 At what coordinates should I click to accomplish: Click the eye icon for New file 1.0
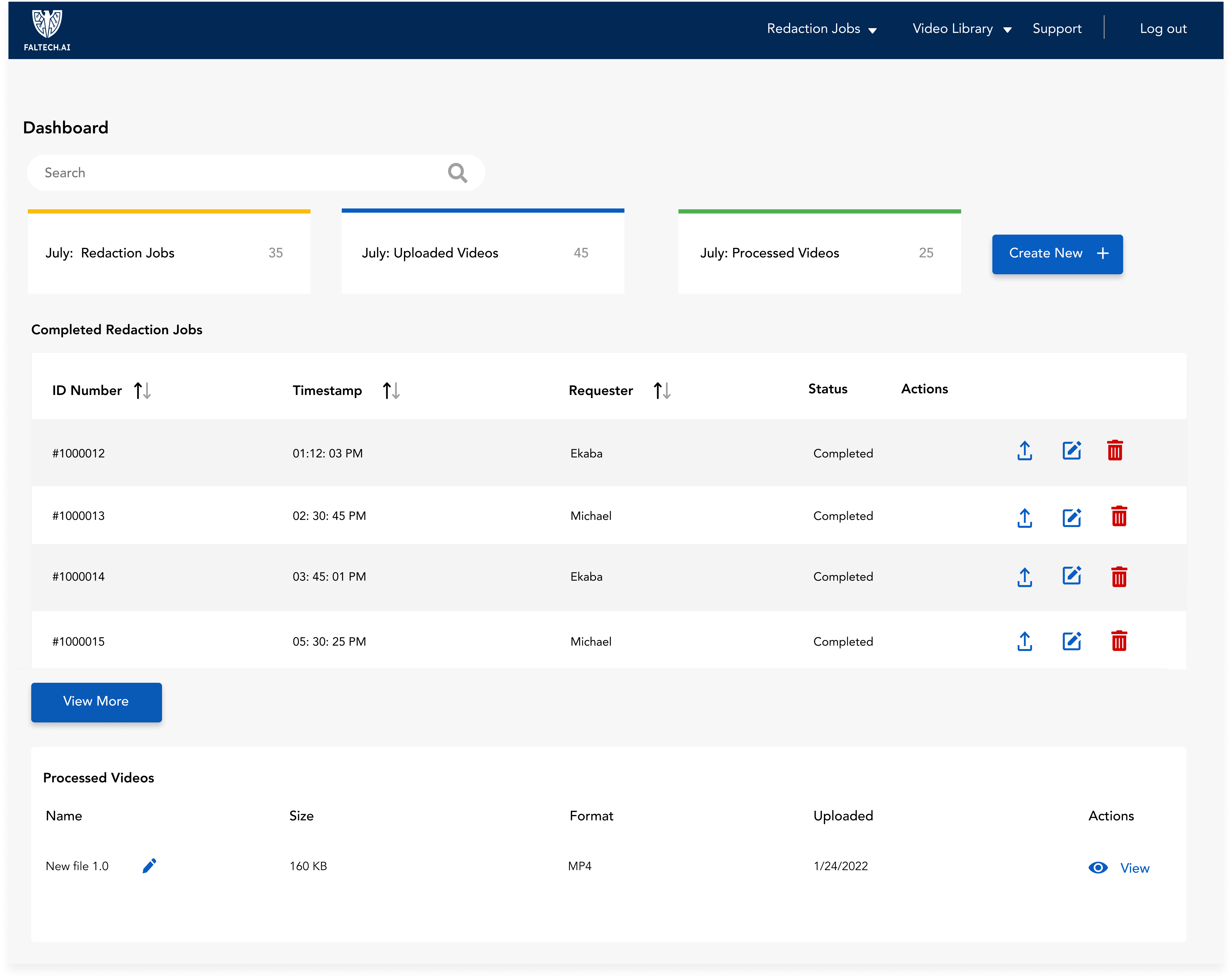point(1098,868)
